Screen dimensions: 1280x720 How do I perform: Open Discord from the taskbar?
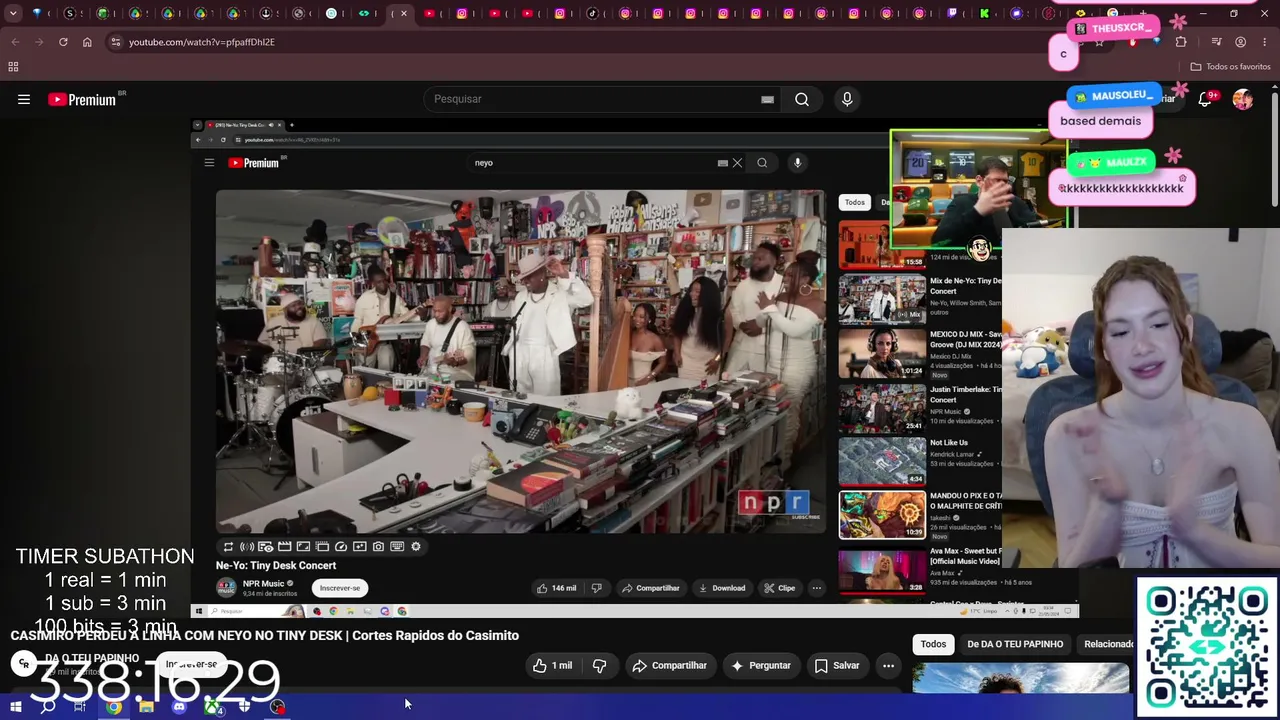179,707
